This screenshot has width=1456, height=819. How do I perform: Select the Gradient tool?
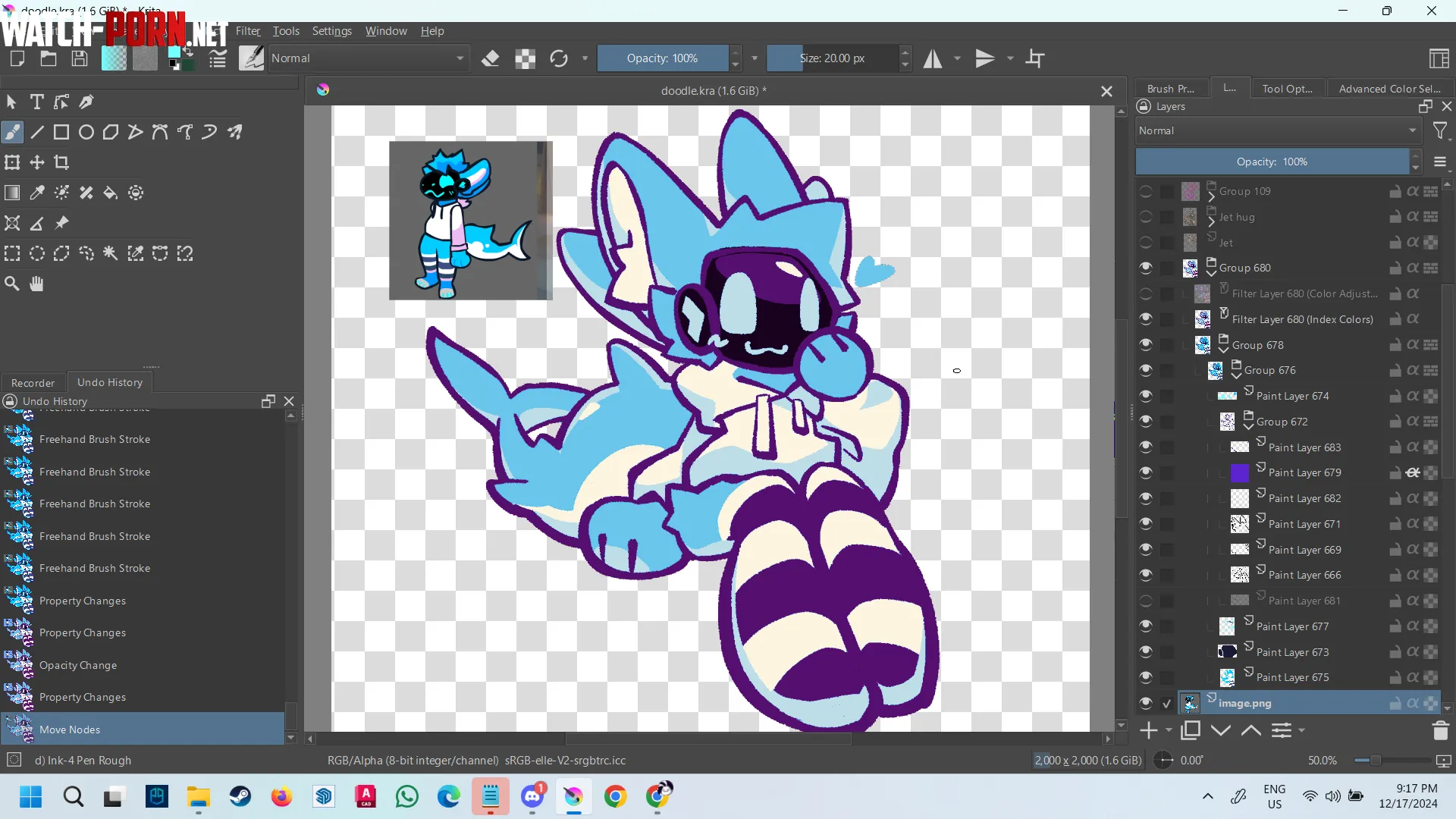point(12,193)
